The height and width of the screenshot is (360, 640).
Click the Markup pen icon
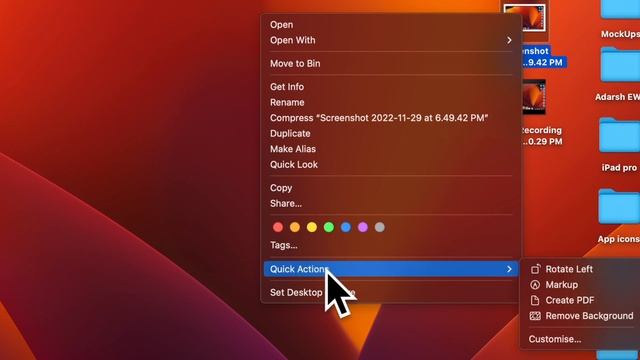535,284
